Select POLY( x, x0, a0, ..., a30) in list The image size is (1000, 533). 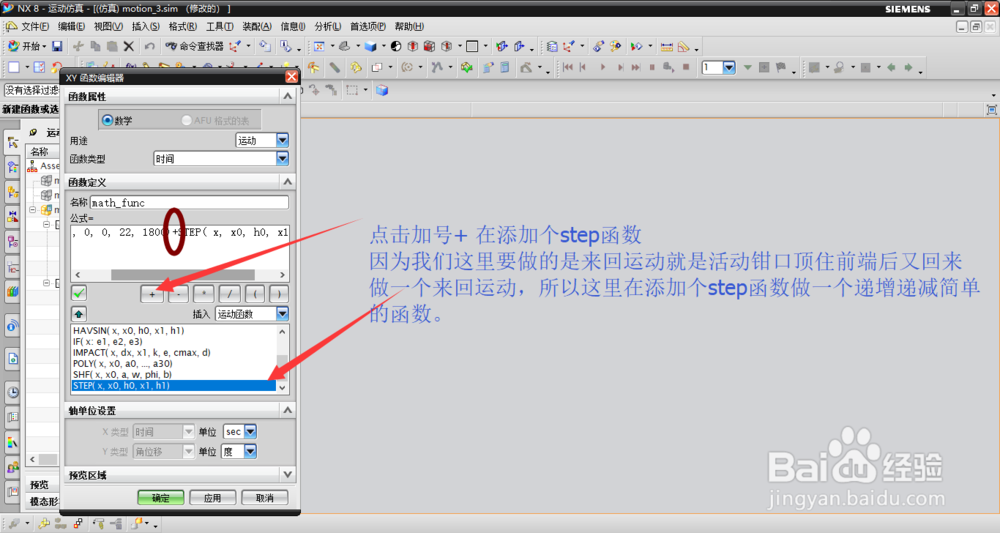coord(123,363)
